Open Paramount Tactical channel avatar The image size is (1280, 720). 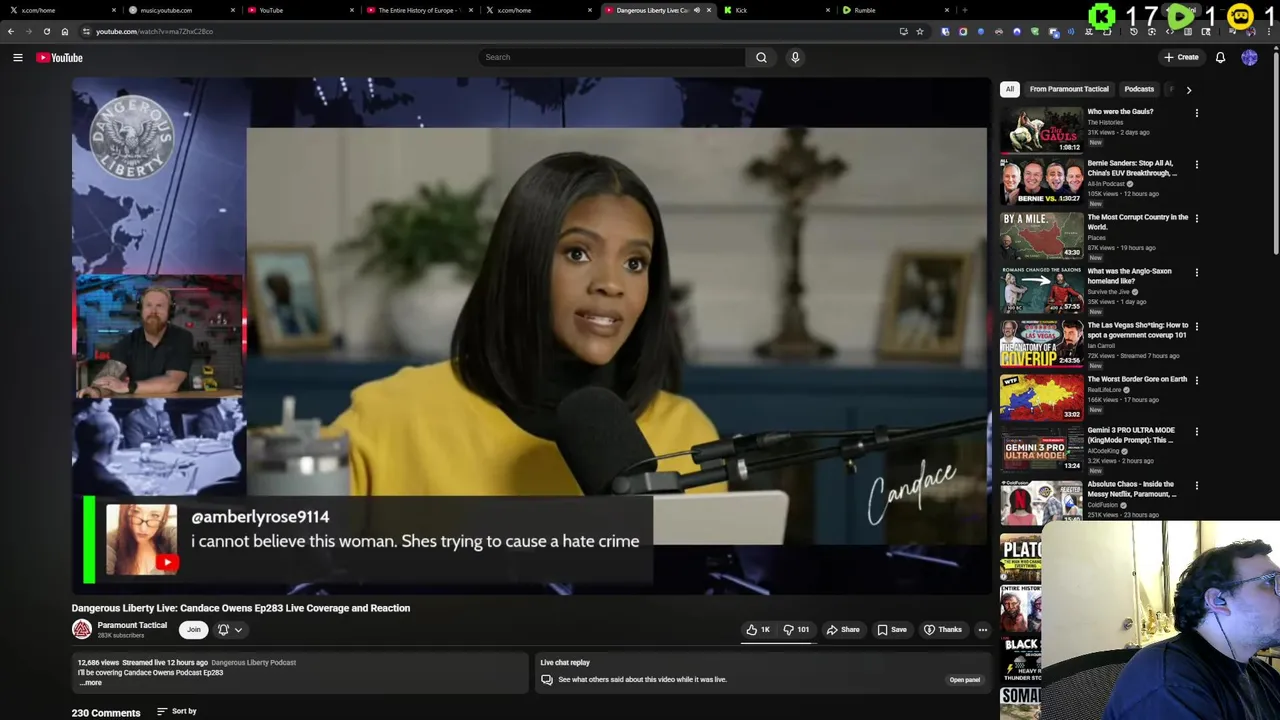click(x=82, y=629)
